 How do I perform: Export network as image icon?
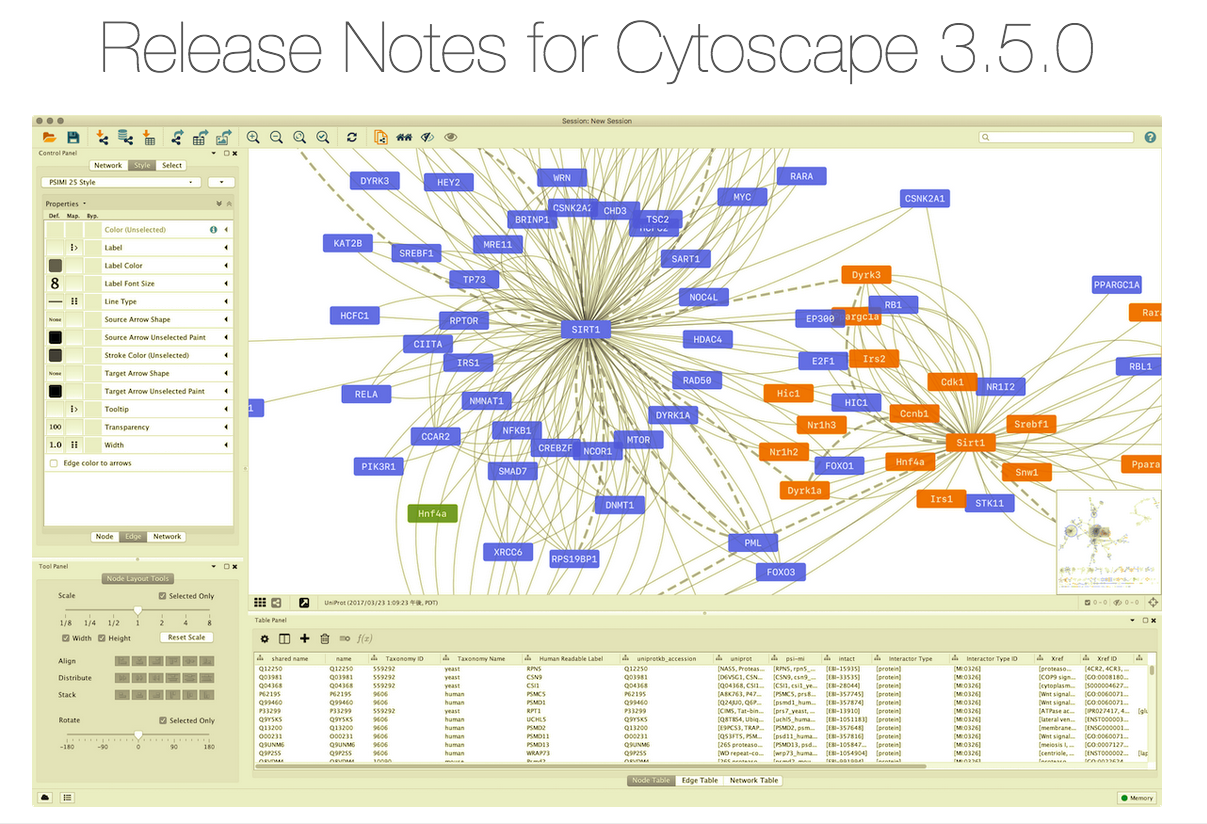(x=223, y=137)
